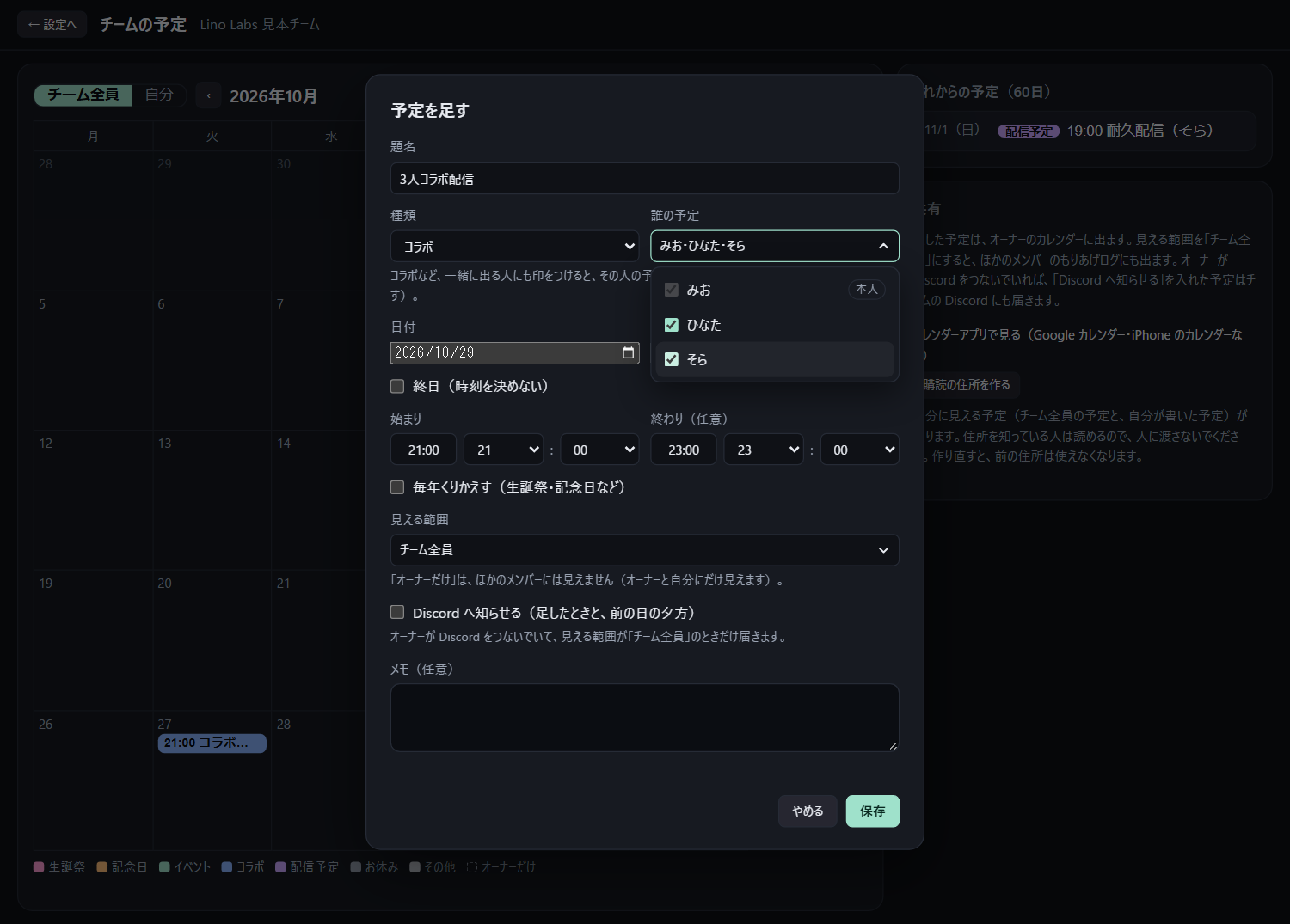1290x924 pixels.
Task: Click the 配信予定 tag in upcoming list
Action: coord(1029,131)
